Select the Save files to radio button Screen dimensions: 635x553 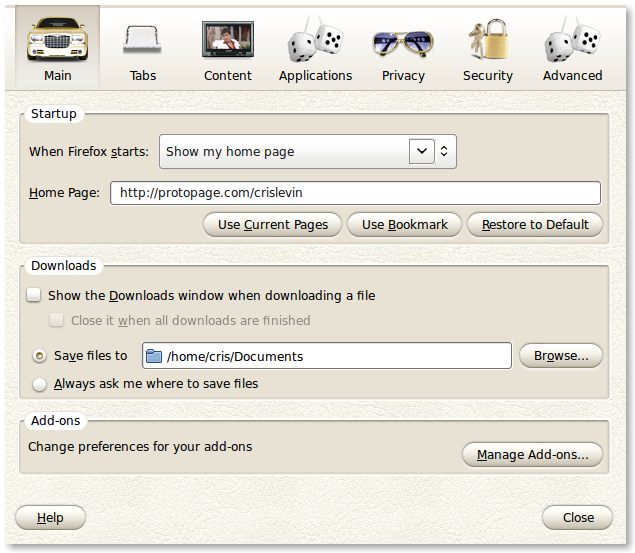pos(39,356)
